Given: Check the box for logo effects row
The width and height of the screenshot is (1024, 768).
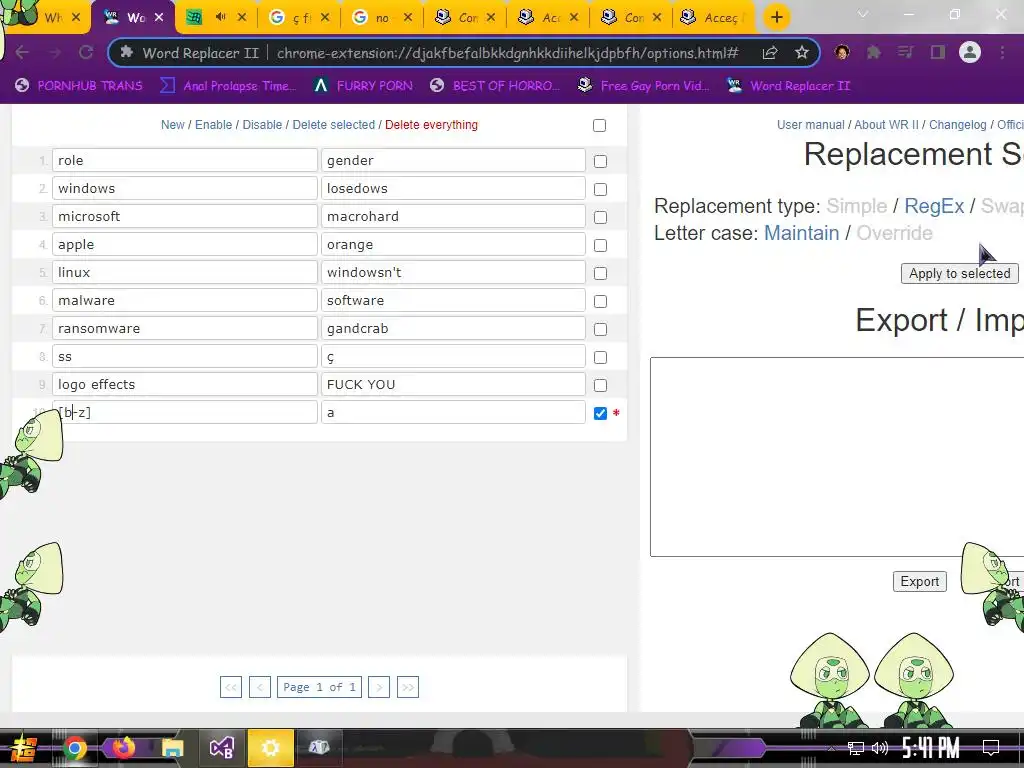Looking at the screenshot, I should click(x=600, y=386).
